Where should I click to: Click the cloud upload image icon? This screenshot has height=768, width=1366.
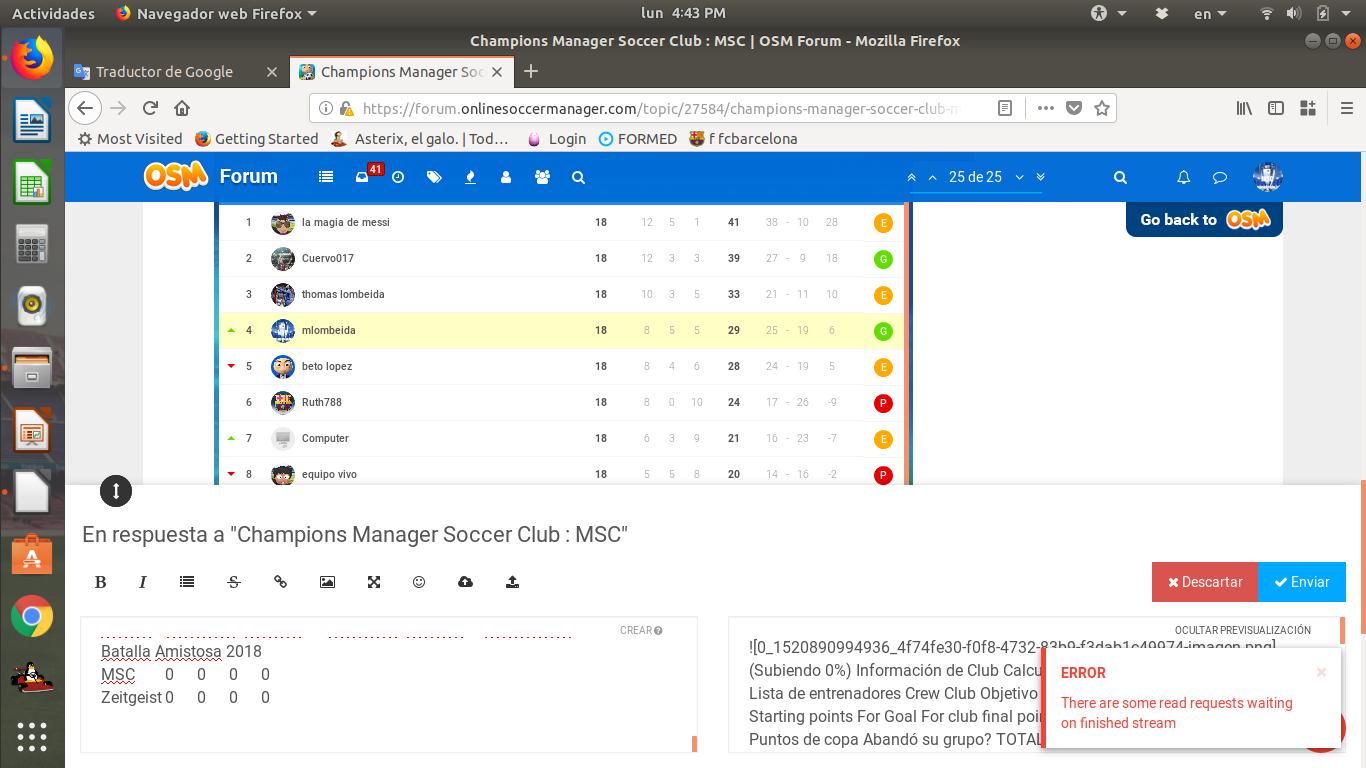[465, 582]
